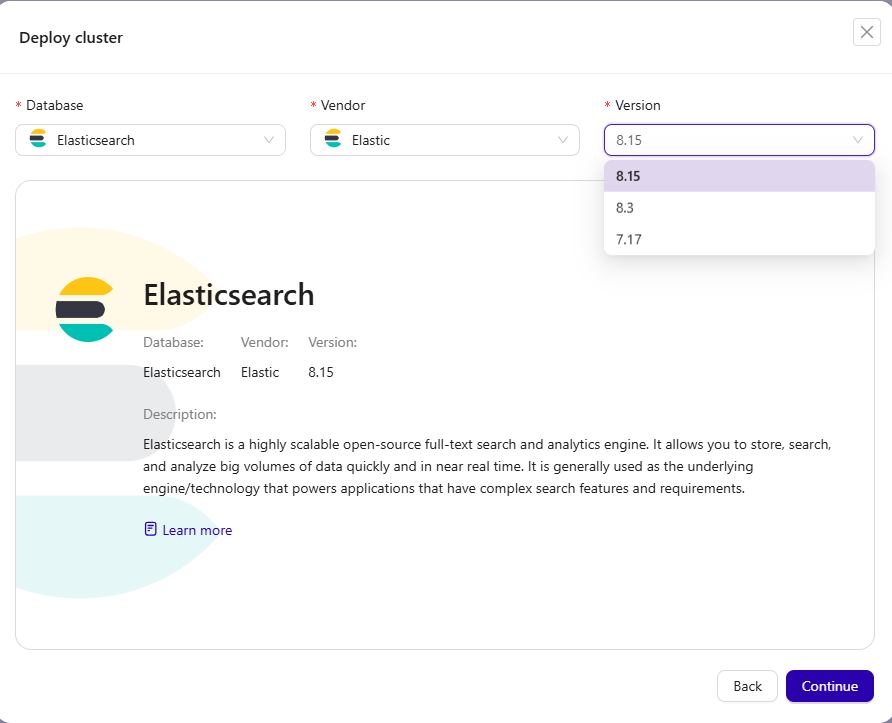This screenshot has height=723, width=892.
Task: Click the chevron icon on the Version dropdown
Action: tap(858, 140)
